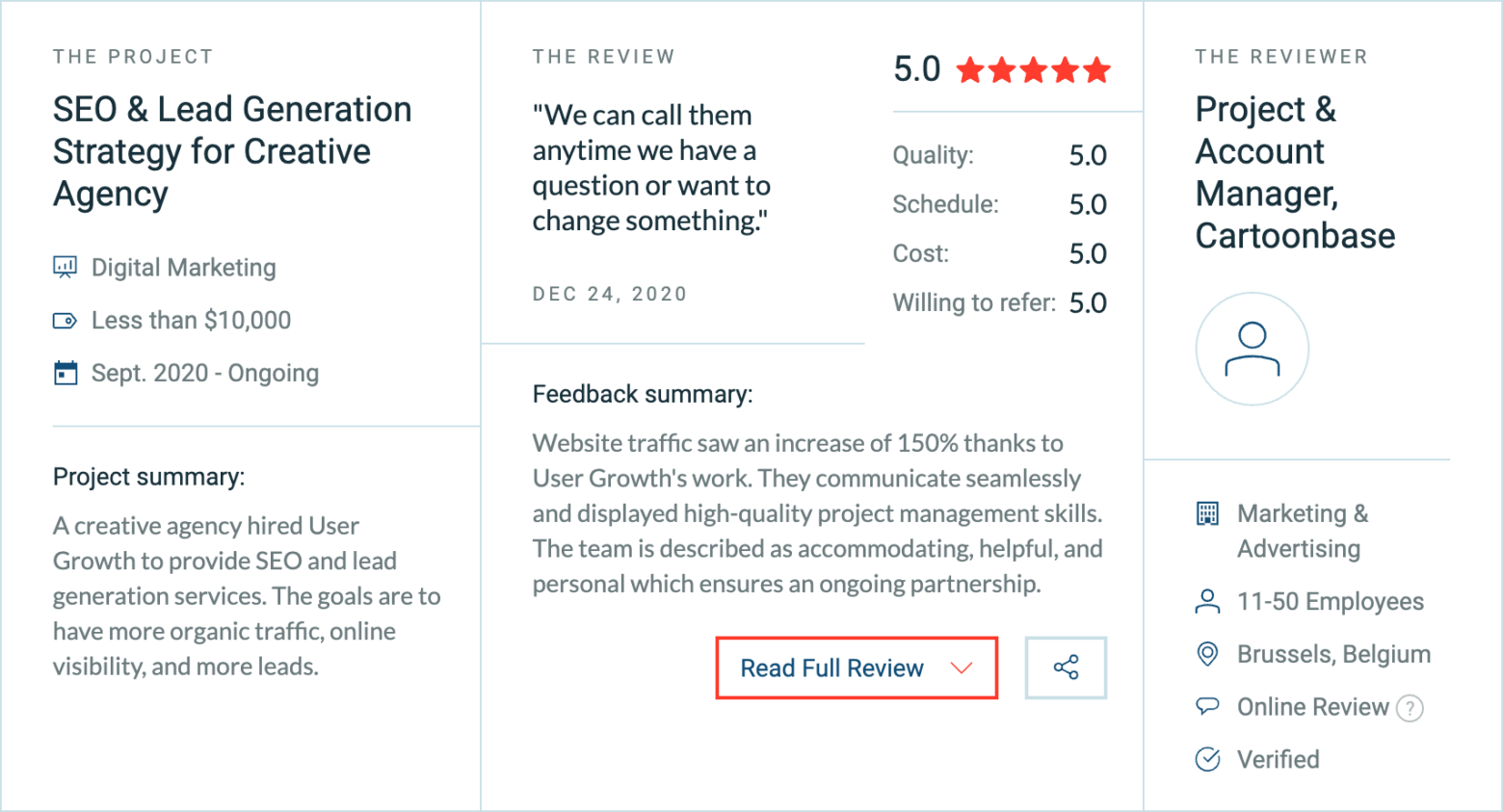Screen dimensions: 1503x812
Task: Click the Verified checkmark icon
Action: [1207, 759]
